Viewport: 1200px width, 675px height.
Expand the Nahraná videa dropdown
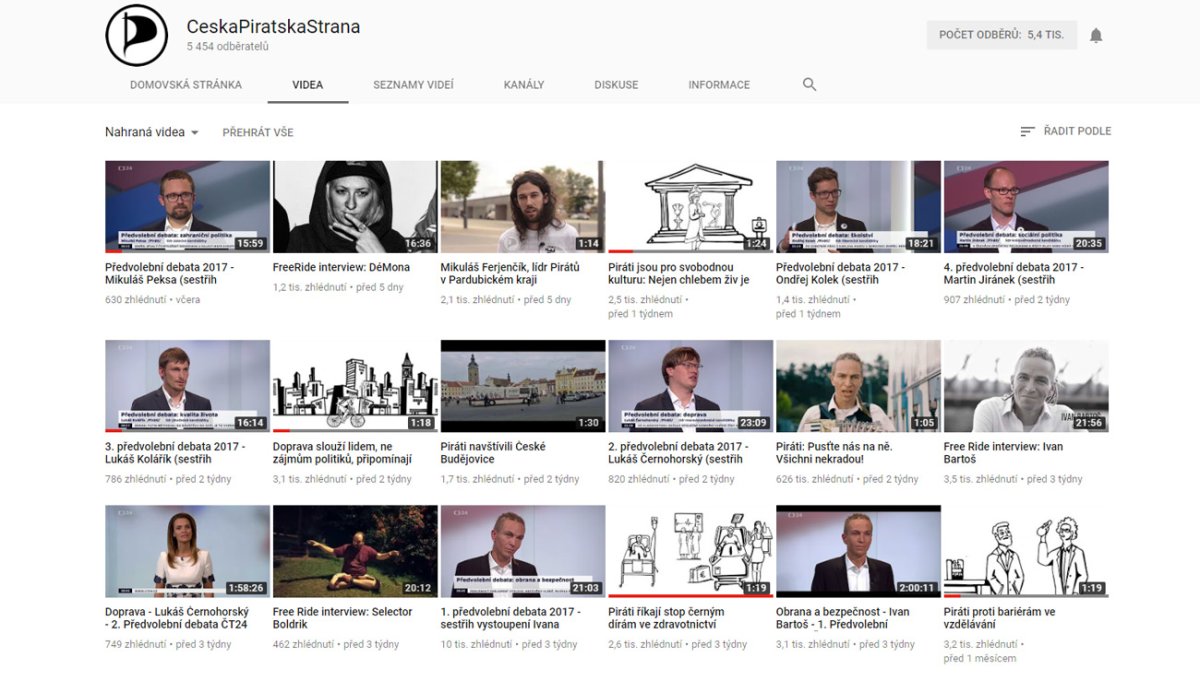pyautogui.click(x=152, y=132)
